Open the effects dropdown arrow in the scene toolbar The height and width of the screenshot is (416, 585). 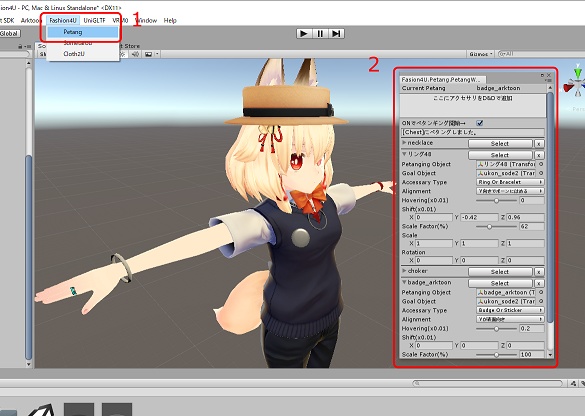[x=157, y=54]
